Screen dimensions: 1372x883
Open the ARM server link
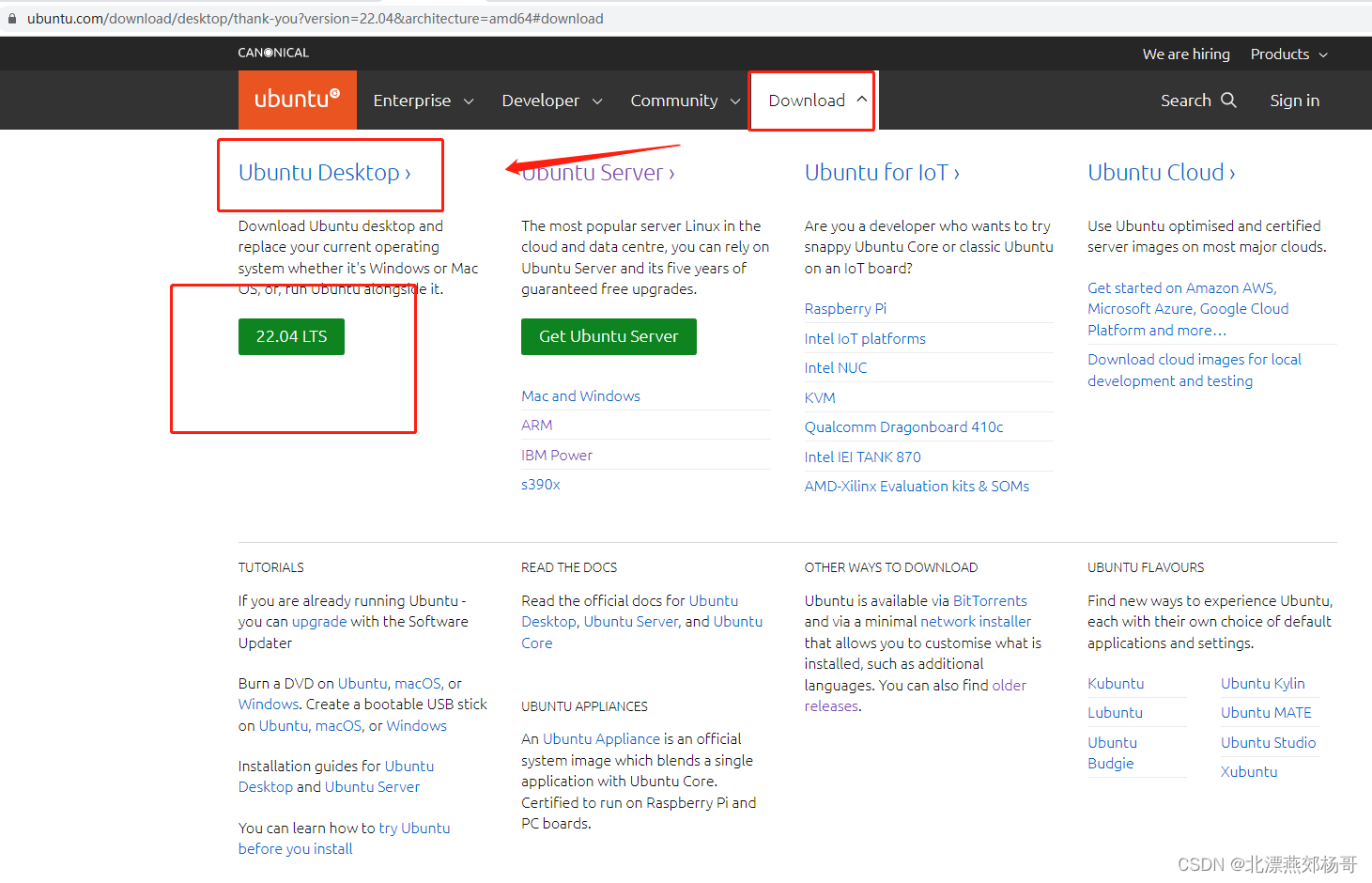(537, 426)
